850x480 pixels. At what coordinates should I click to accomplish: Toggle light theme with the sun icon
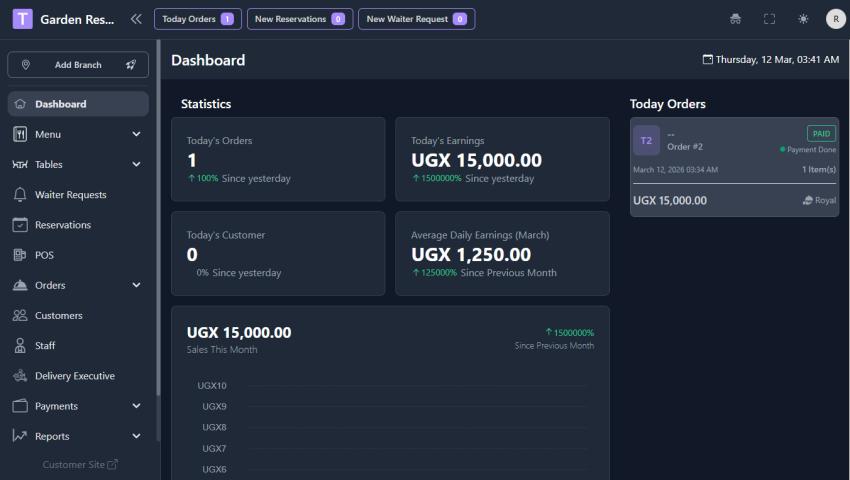tap(803, 19)
